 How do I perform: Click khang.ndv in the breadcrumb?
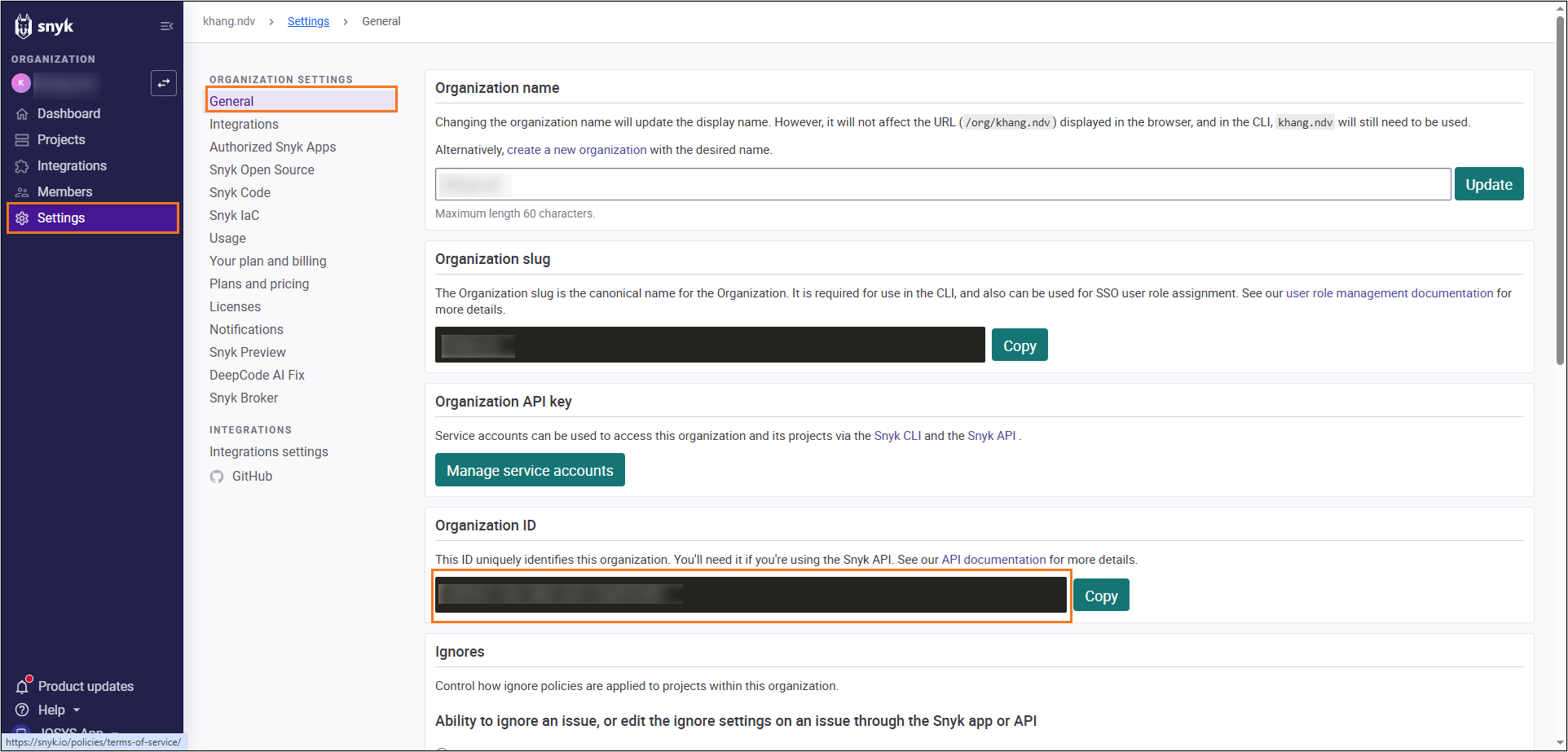(229, 21)
